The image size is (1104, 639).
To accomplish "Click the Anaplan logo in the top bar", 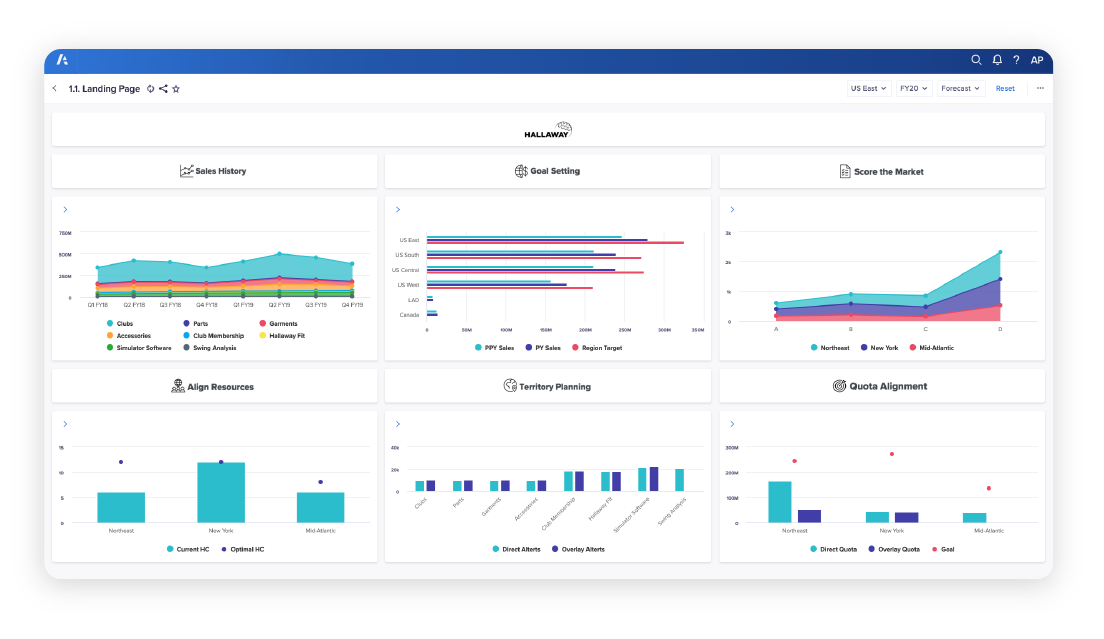I will [x=62, y=60].
